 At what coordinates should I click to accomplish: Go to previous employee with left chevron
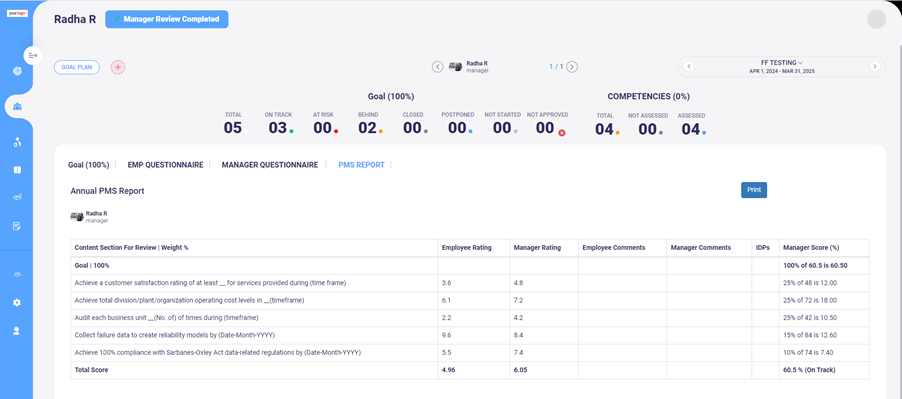437,67
